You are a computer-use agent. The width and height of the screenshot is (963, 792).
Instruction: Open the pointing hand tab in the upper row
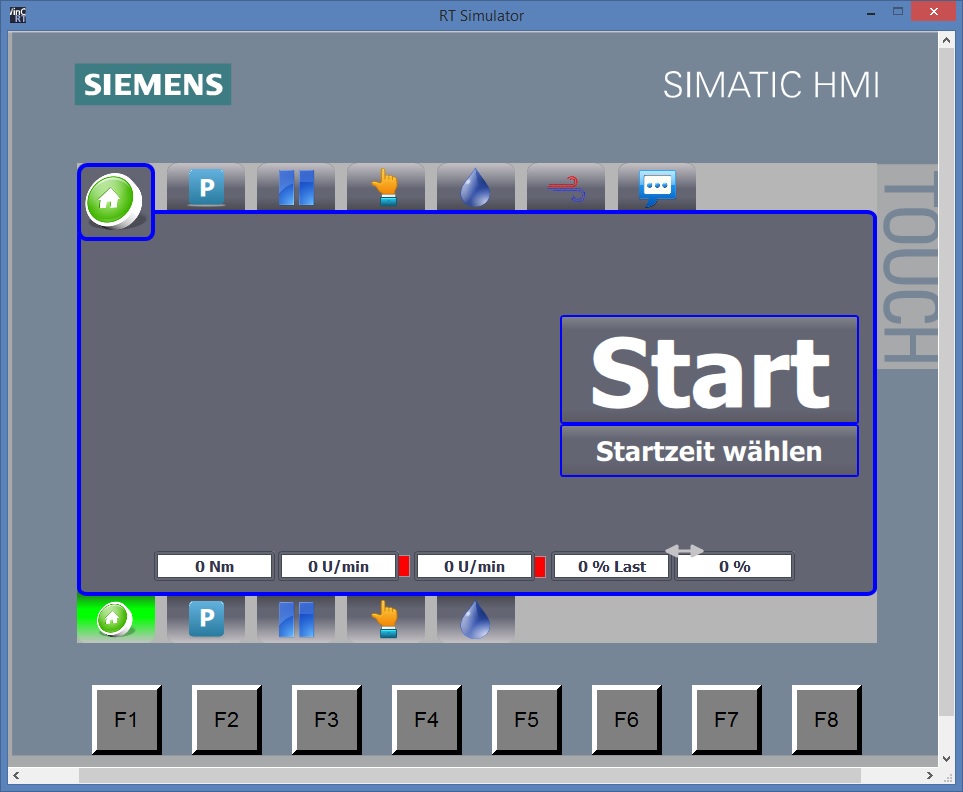[x=386, y=187]
